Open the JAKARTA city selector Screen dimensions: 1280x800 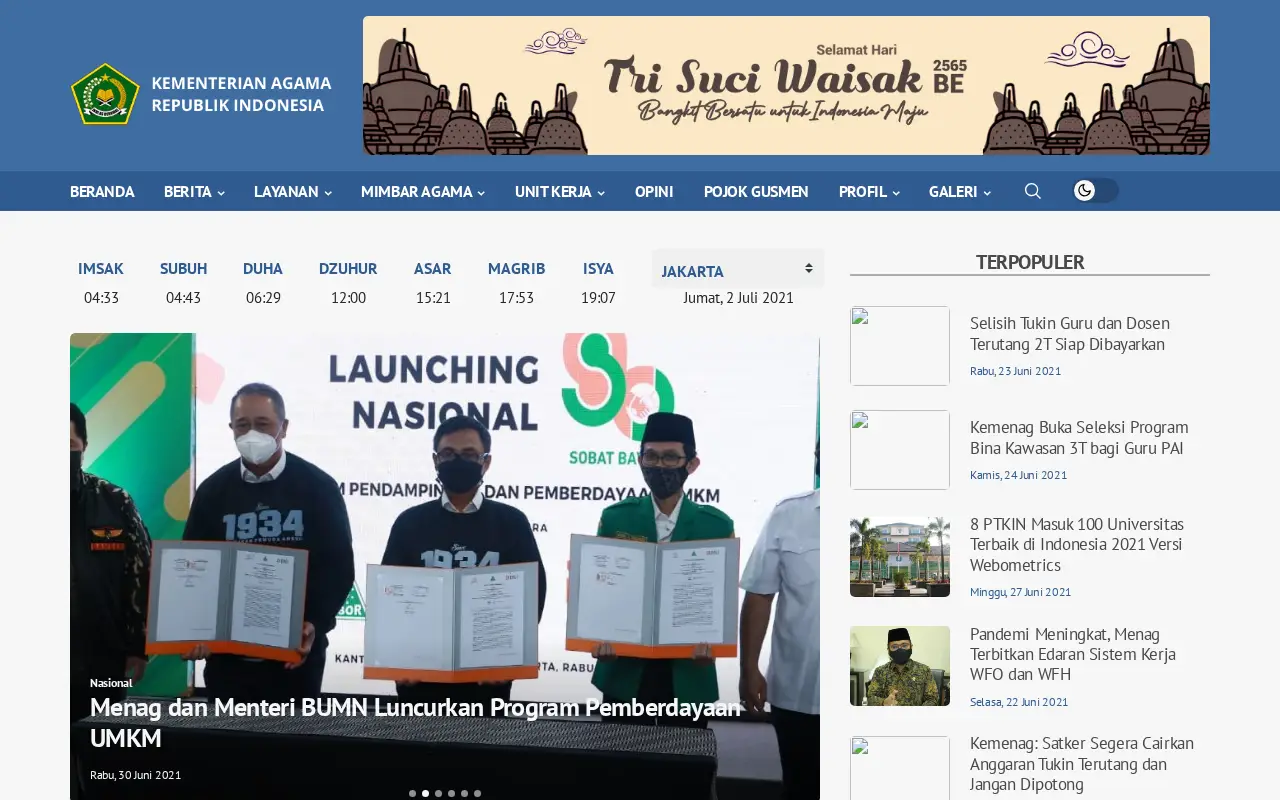[738, 269]
